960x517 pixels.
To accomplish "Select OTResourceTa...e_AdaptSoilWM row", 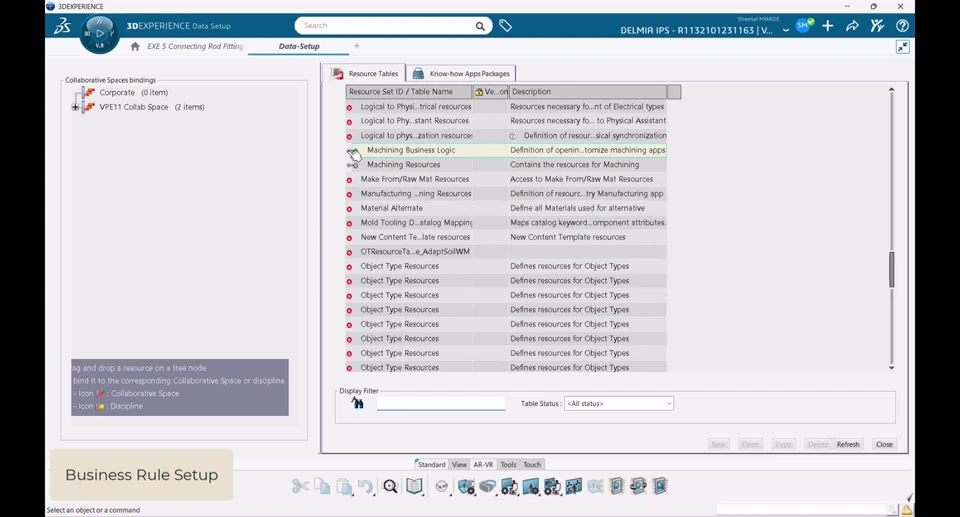I will [506, 252].
